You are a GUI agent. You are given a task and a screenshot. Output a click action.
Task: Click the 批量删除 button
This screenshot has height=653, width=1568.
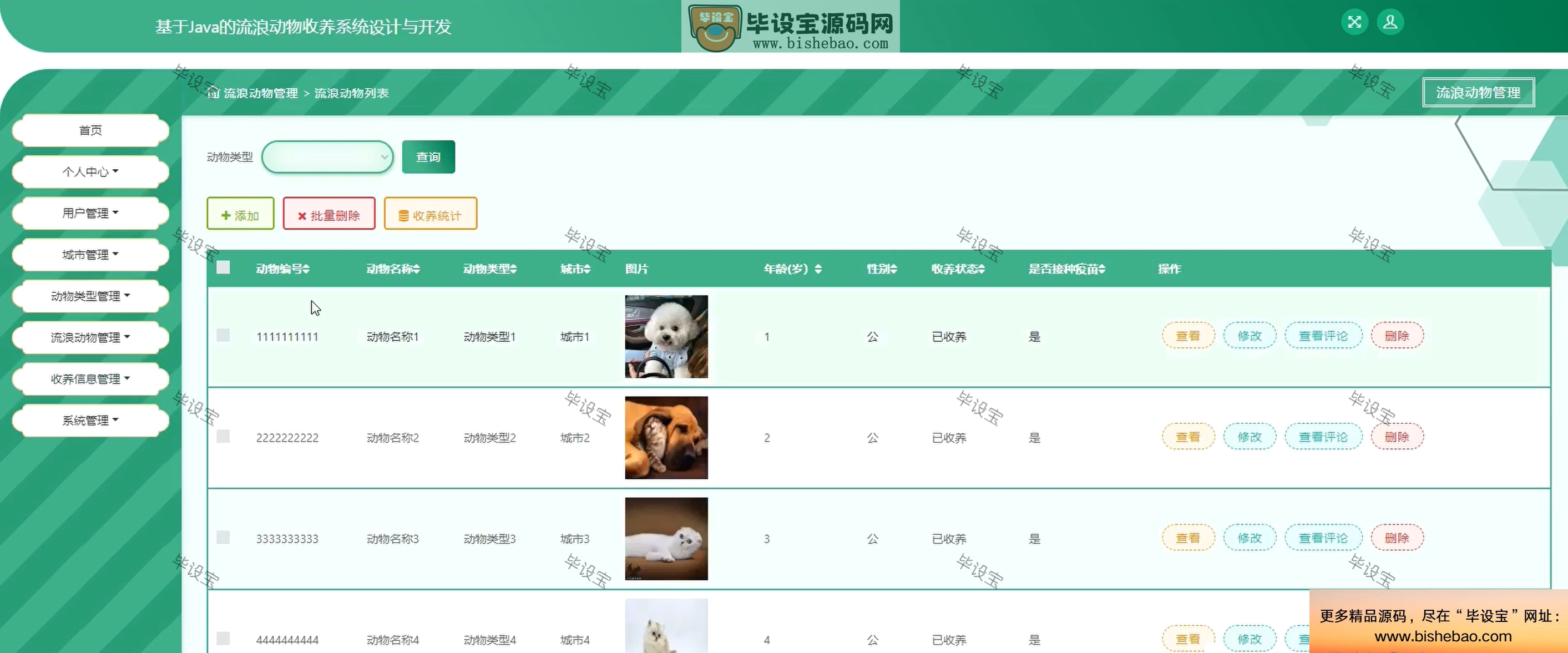point(328,214)
